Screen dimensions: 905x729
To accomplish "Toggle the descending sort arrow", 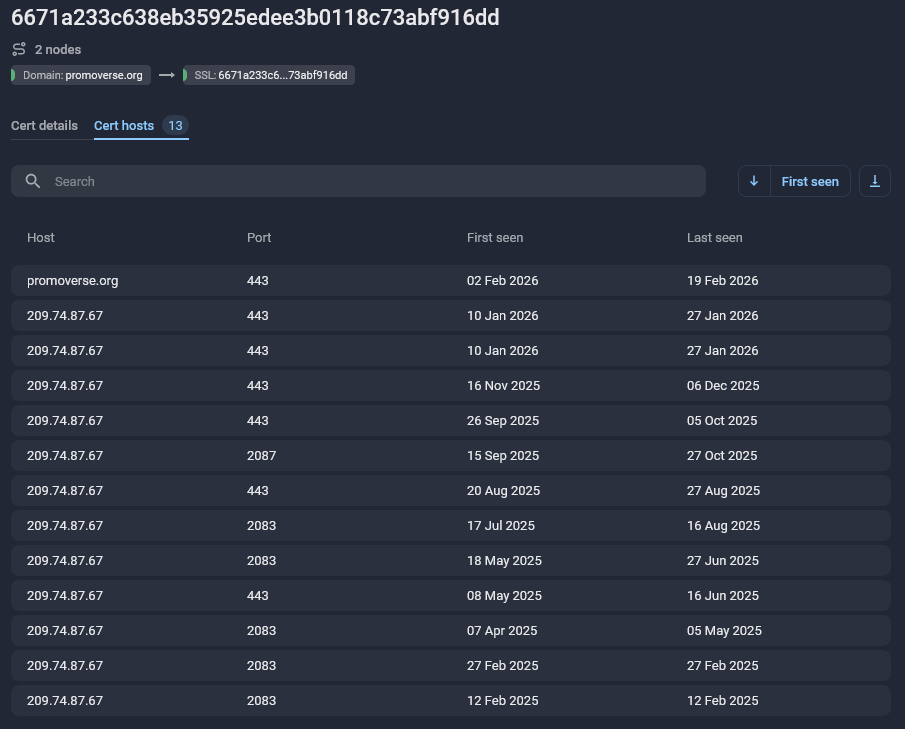I will [753, 181].
